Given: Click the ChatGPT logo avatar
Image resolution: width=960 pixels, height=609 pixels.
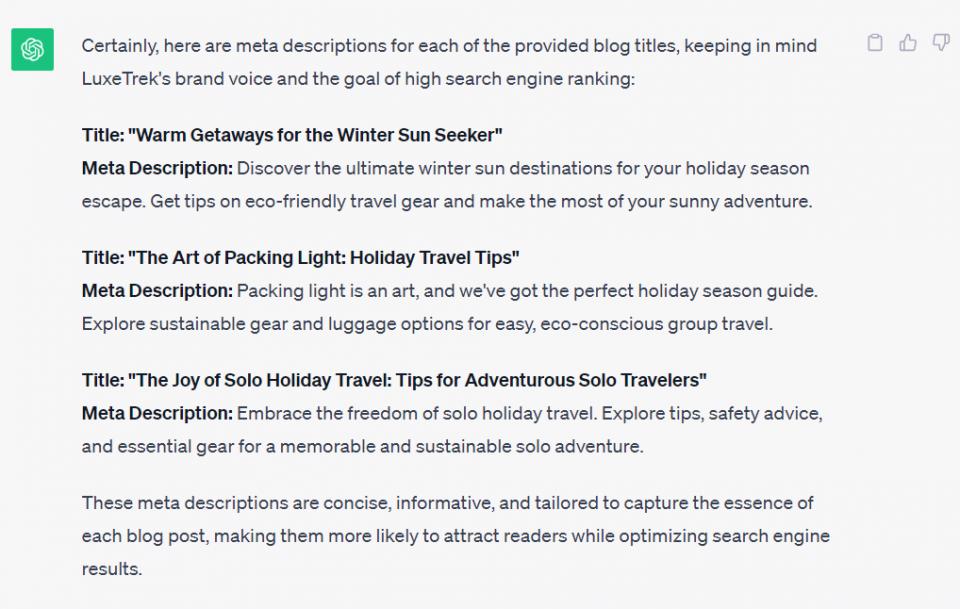Looking at the screenshot, I should point(32,49).
